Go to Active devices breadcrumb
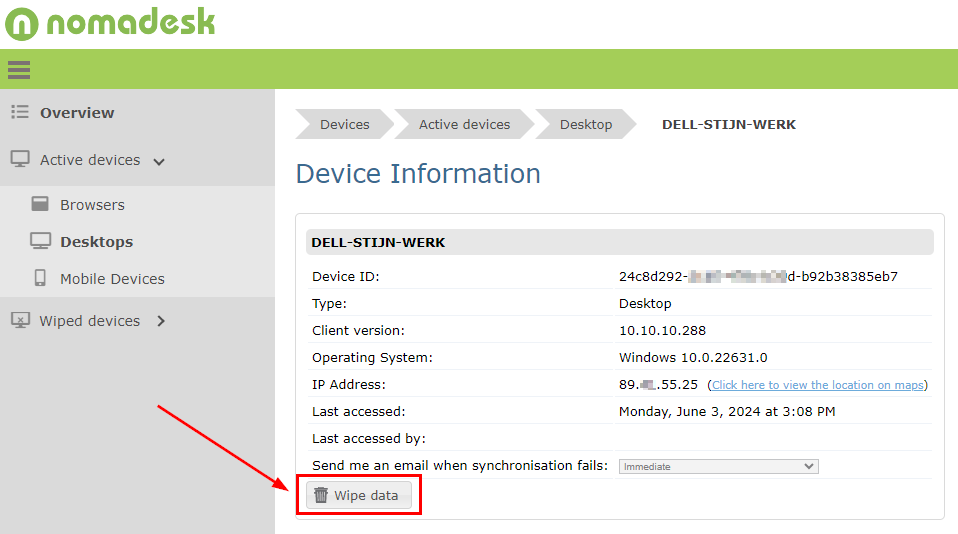Viewport: 958px width, 534px height. tap(464, 124)
